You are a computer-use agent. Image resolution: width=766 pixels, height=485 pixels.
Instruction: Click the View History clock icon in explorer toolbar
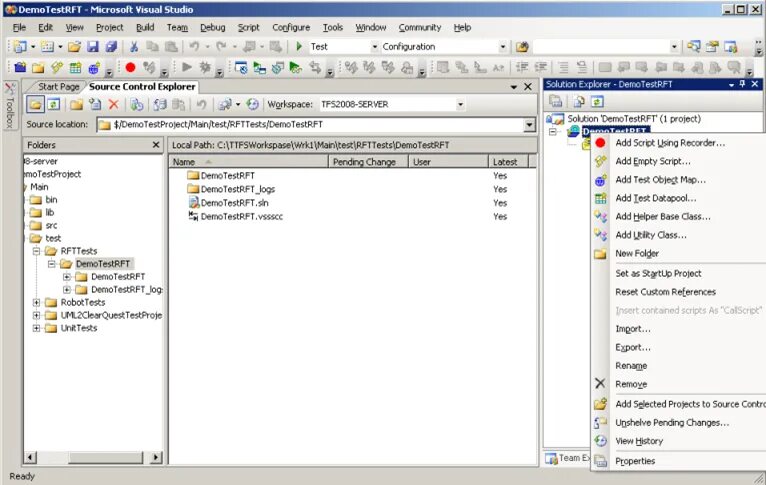pos(252,104)
